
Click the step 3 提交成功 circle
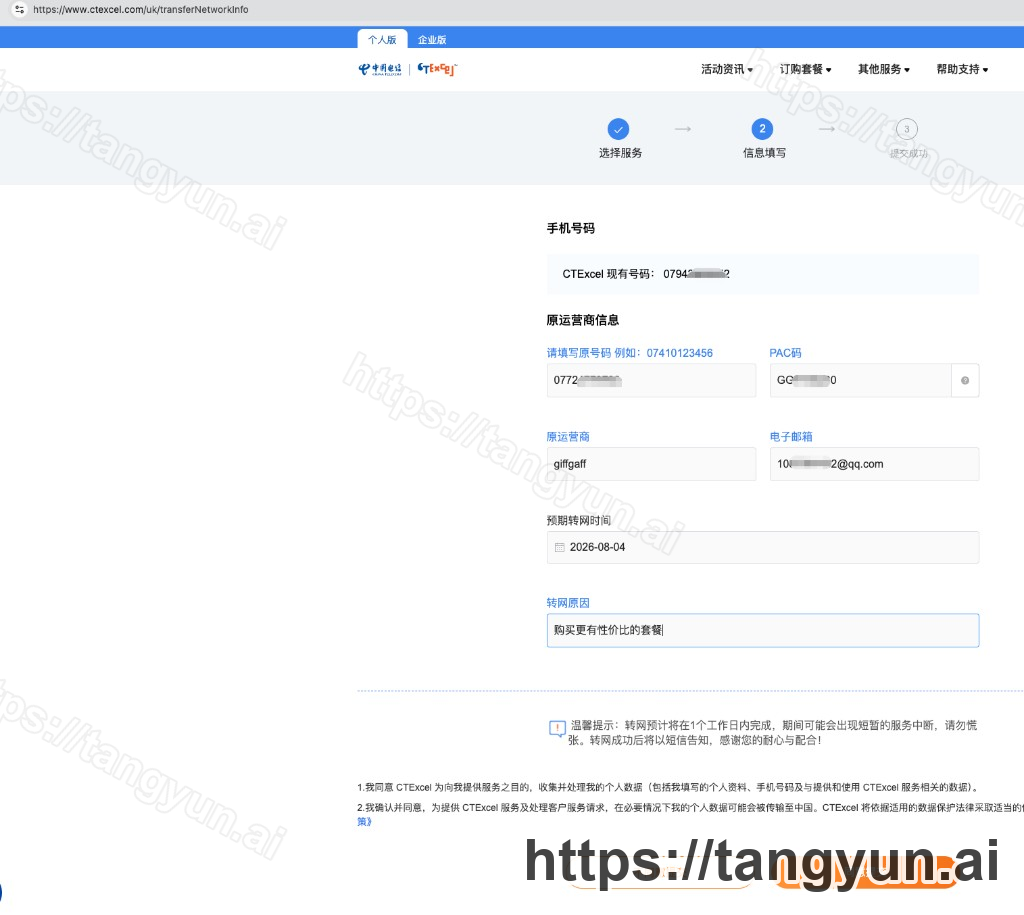tap(906, 129)
